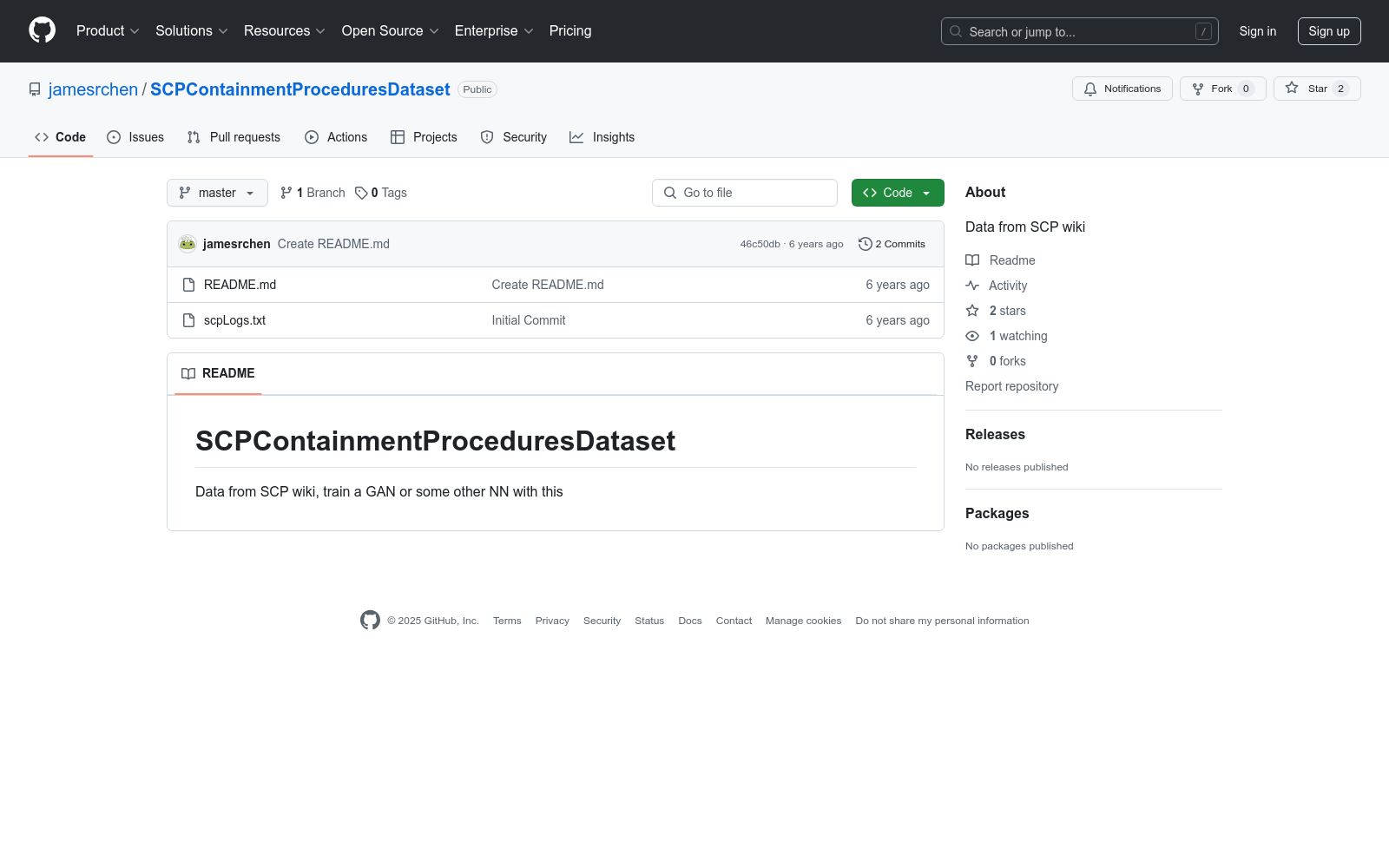Image resolution: width=1389 pixels, height=868 pixels.
Task: View the 2 Commits history
Action: 892,244
